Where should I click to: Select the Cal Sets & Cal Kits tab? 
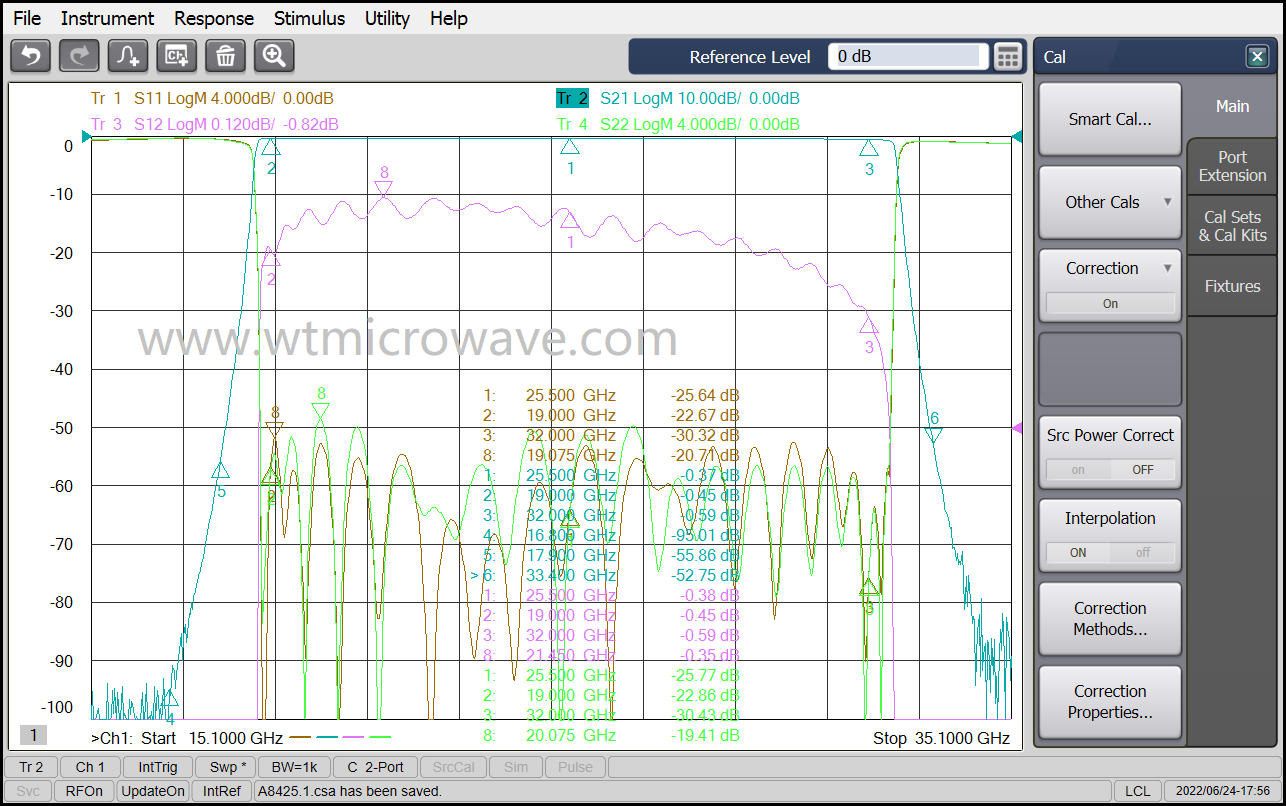tap(1232, 226)
